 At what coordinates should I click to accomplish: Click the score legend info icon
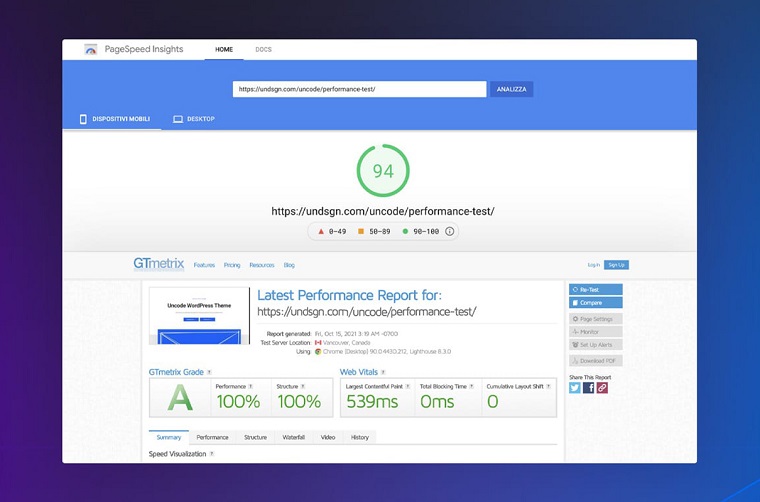point(449,232)
